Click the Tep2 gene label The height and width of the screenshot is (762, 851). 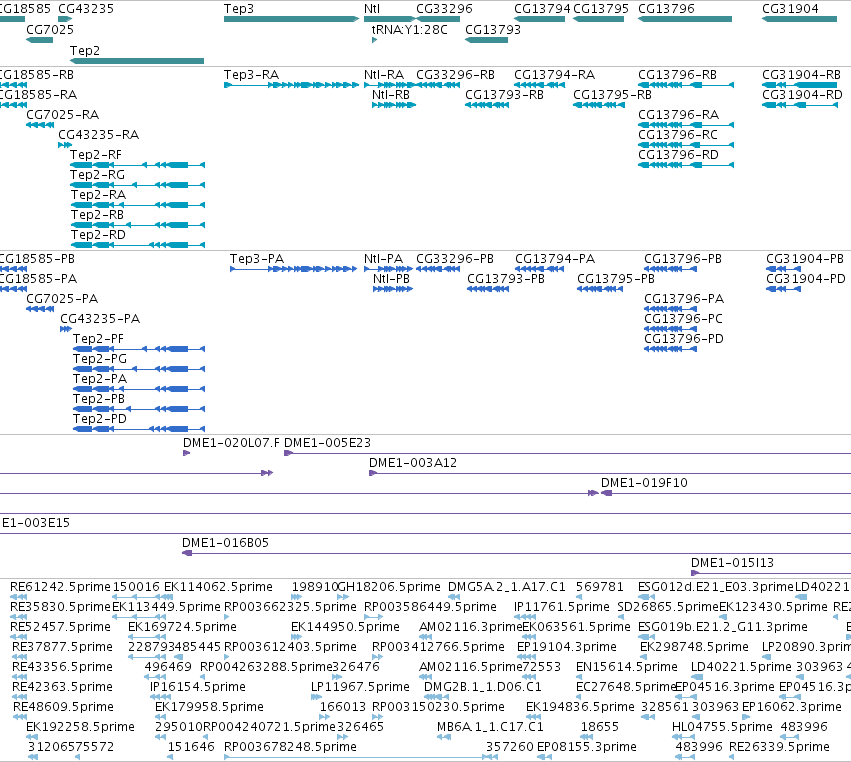point(85,50)
